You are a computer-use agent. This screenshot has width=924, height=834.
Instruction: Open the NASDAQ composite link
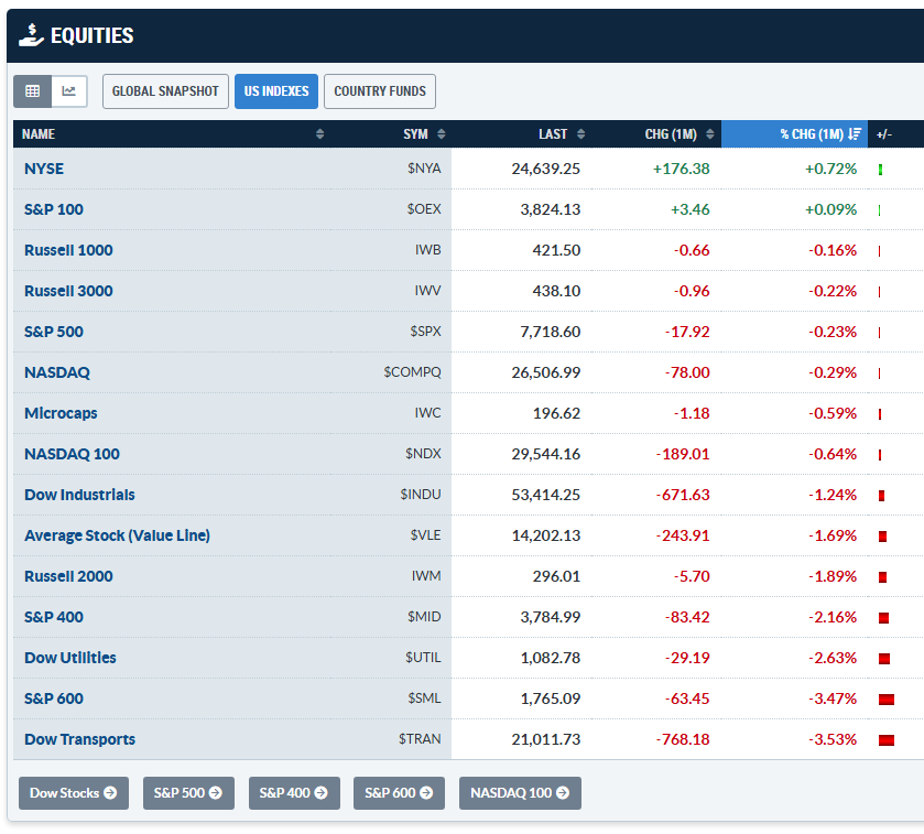click(x=57, y=373)
